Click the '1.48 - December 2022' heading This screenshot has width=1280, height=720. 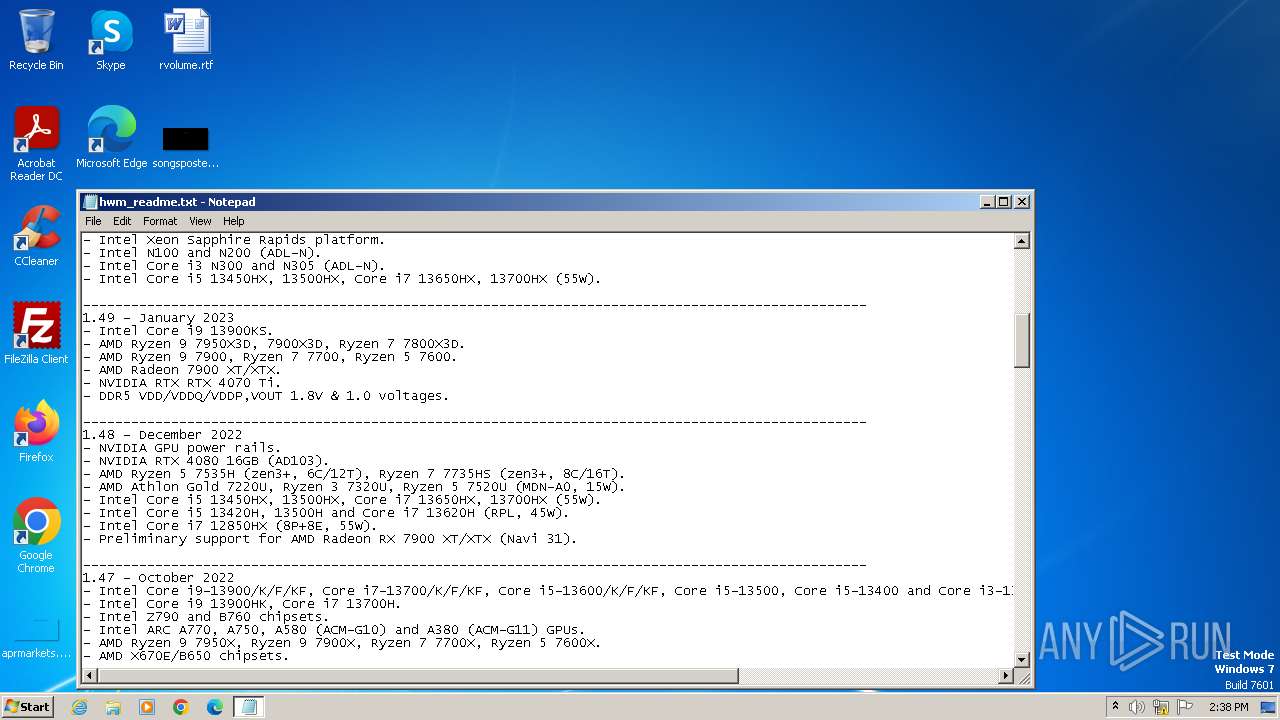point(162,435)
